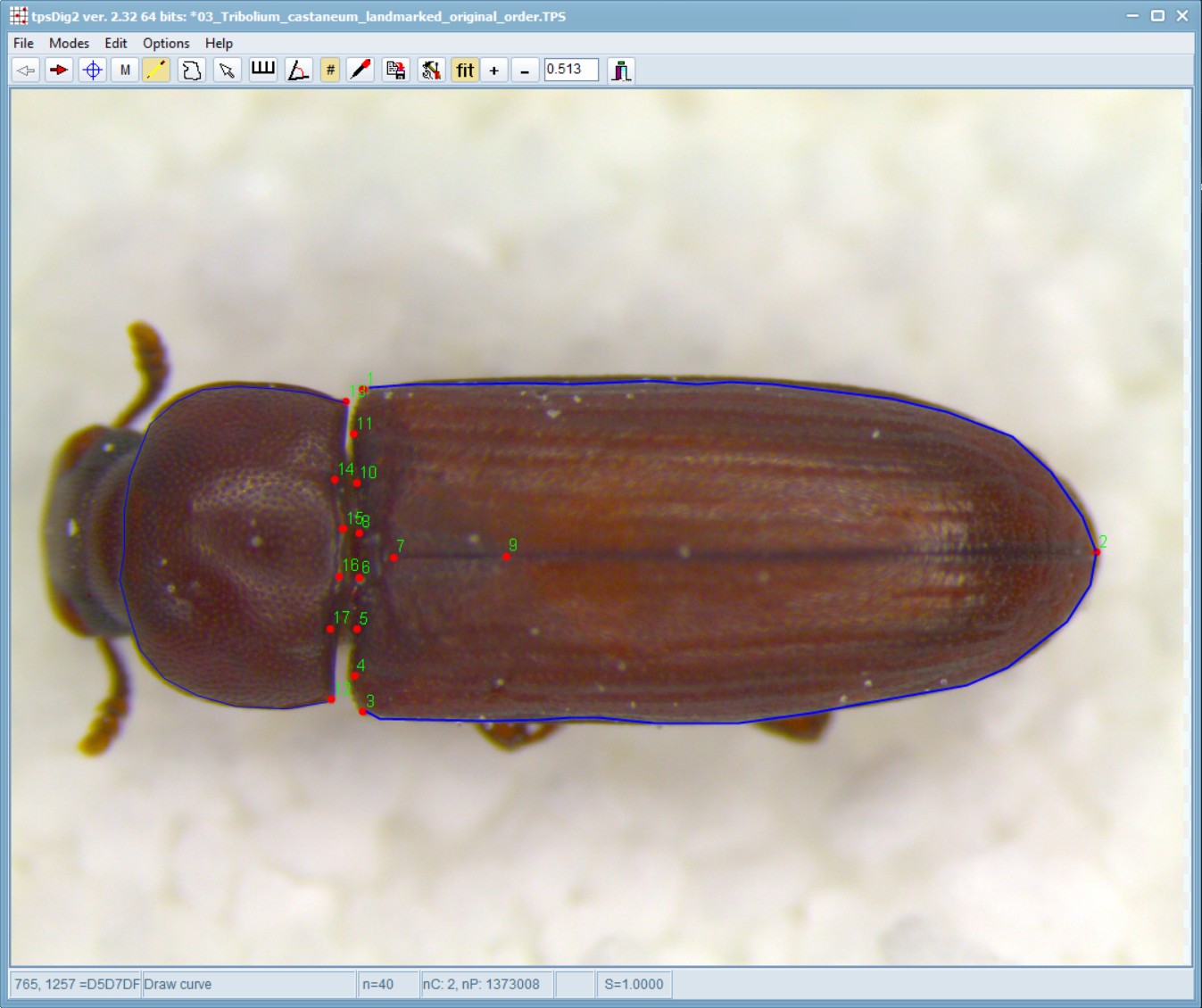This screenshot has height=1008, width=1202.
Task: Activate the M measure mode button
Action: tap(125, 70)
